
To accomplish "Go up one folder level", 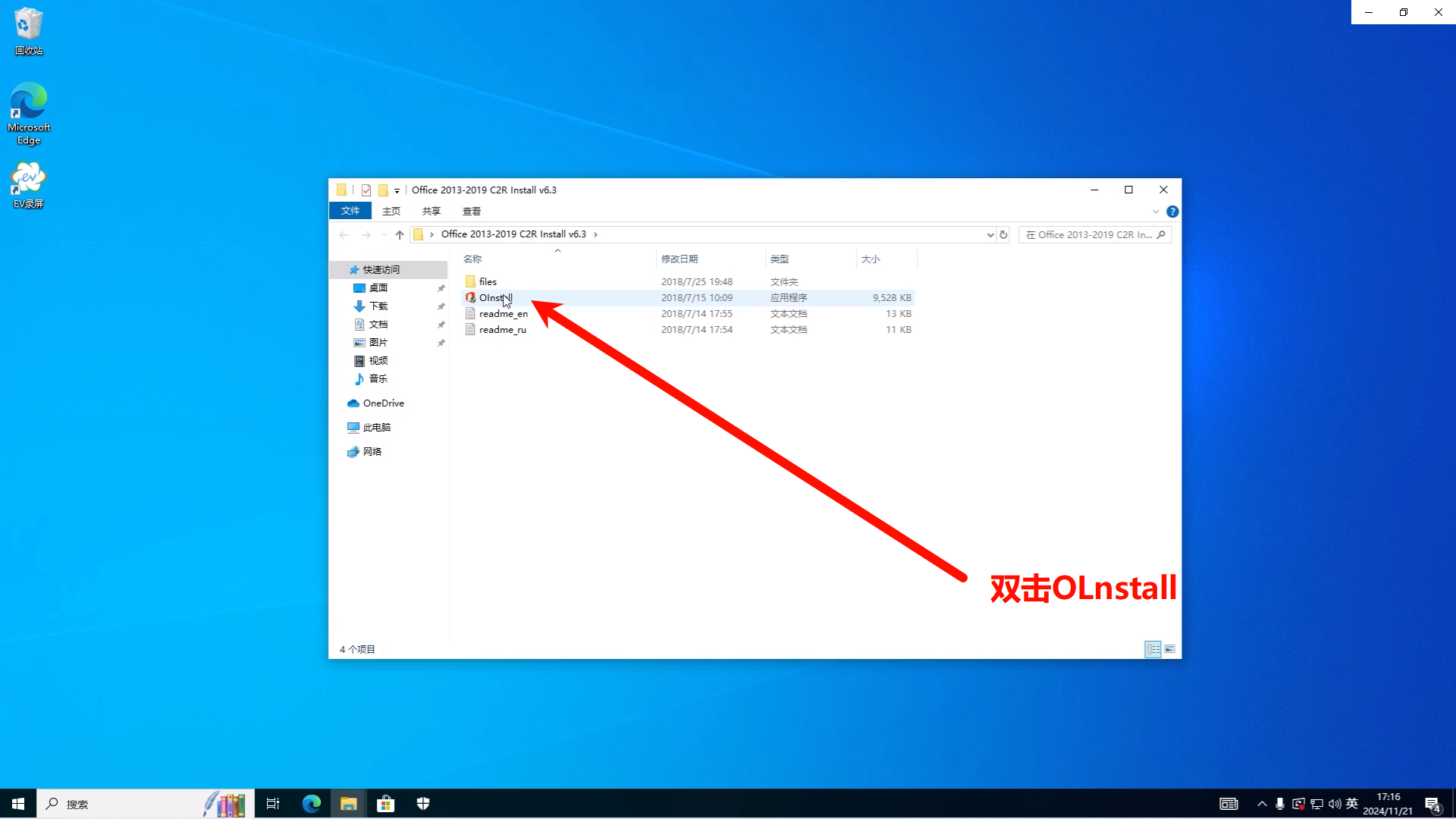I will coord(400,234).
